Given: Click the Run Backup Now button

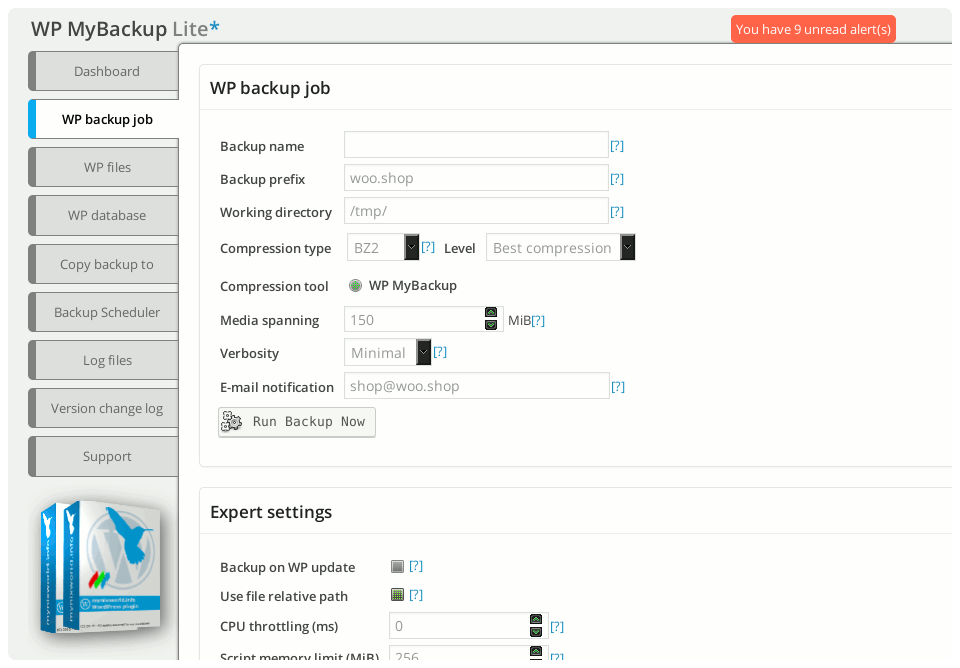Looking at the screenshot, I should click(297, 422).
